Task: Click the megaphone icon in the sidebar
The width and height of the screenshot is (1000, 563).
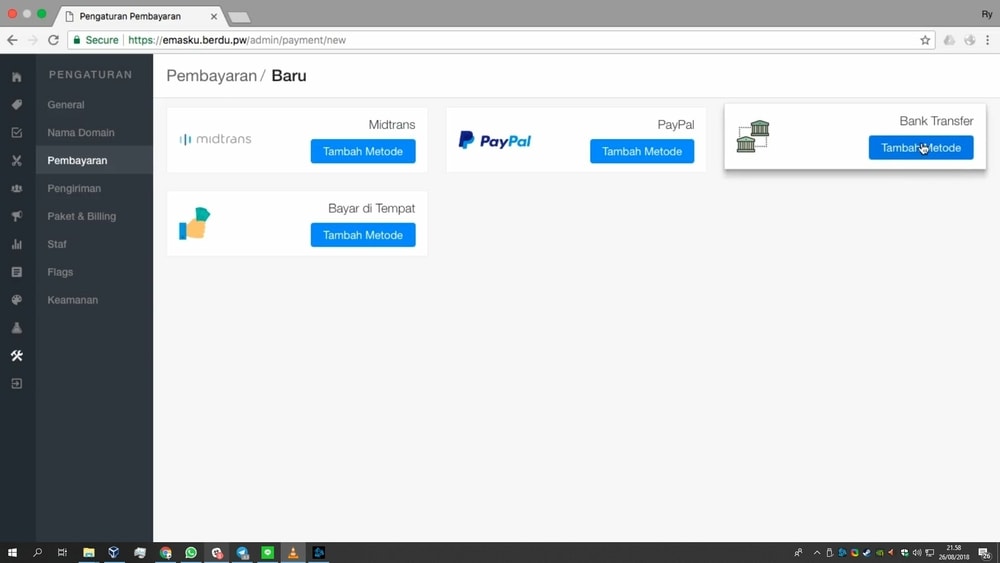Action: (17, 216)
